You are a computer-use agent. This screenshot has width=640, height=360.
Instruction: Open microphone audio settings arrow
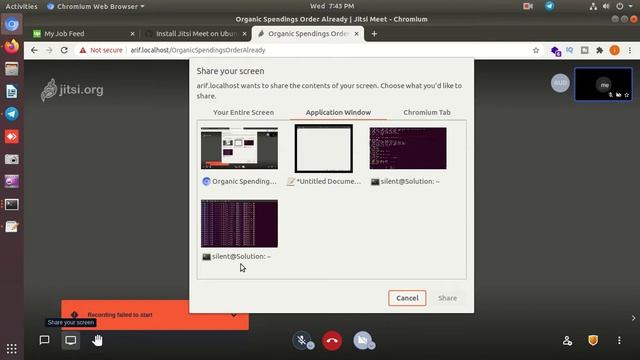pyautogui.click(x=311, y=346)
